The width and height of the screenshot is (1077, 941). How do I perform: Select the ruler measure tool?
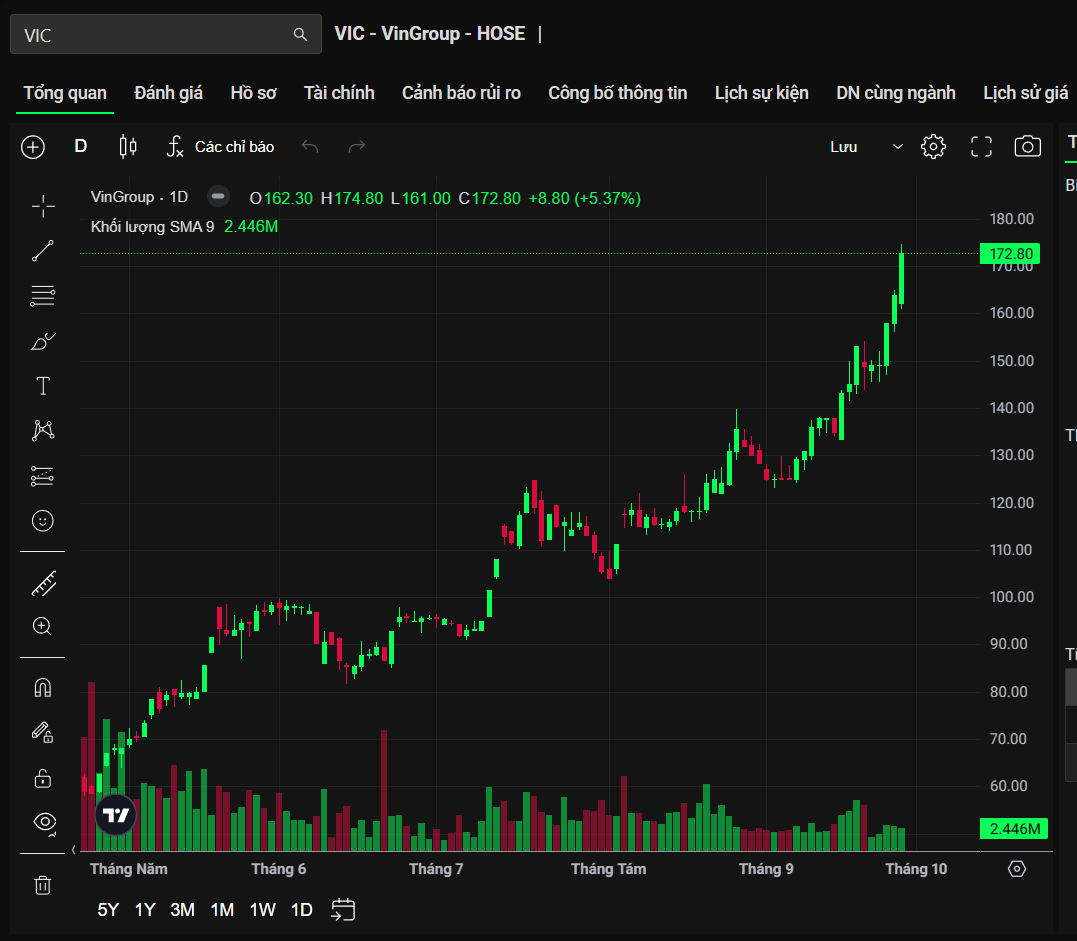point(43,584)
